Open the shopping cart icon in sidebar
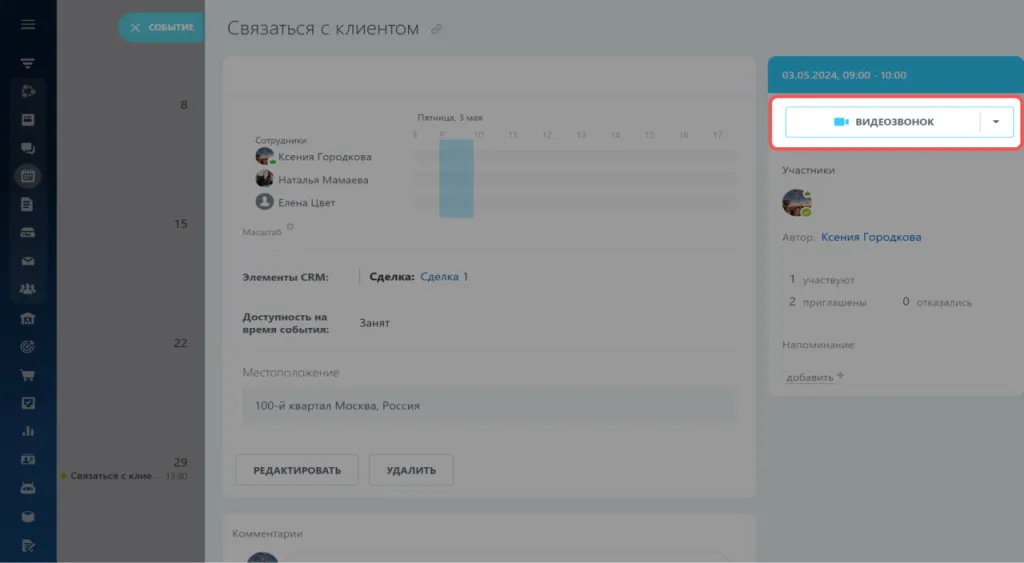1024x563 pixels. point(27,375)
